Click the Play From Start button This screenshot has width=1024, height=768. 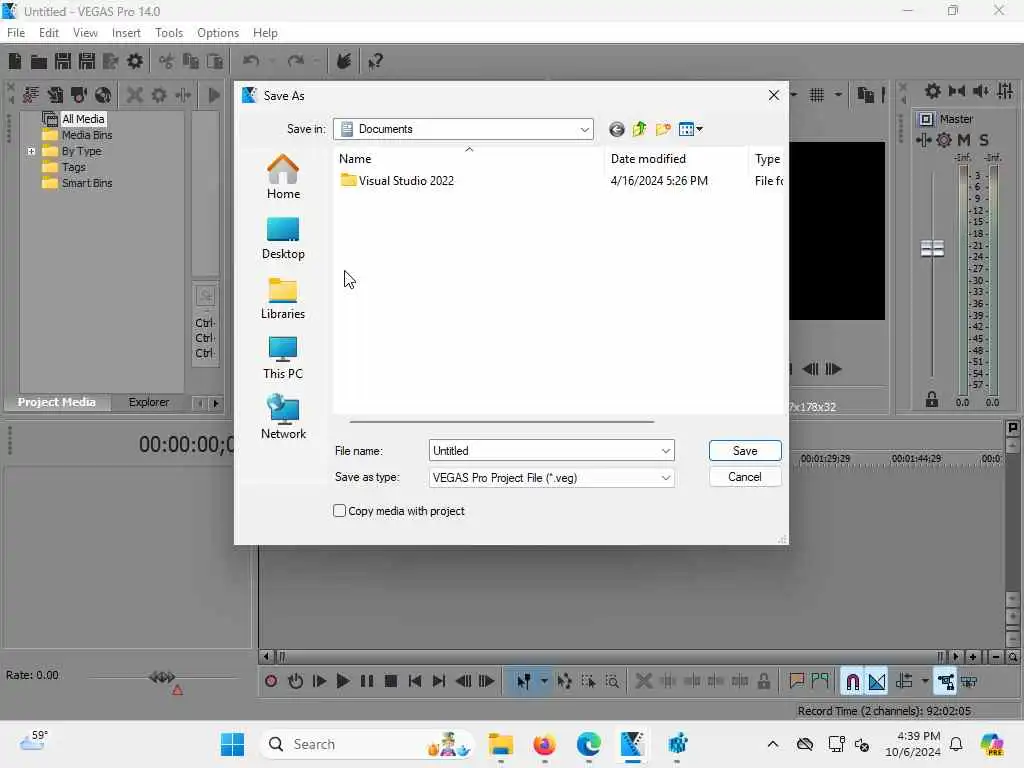point(319,681)
